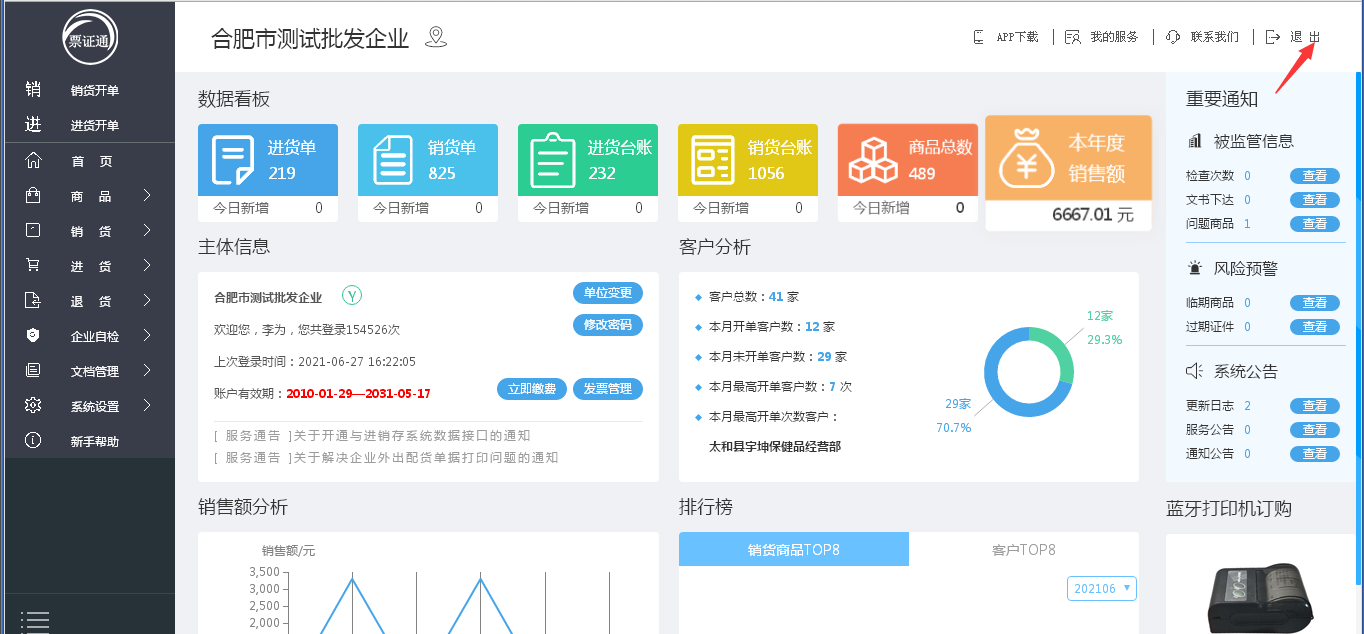View 服务公告 with 查看
The image size is (1364, 634).
[x=1315, y=430]
